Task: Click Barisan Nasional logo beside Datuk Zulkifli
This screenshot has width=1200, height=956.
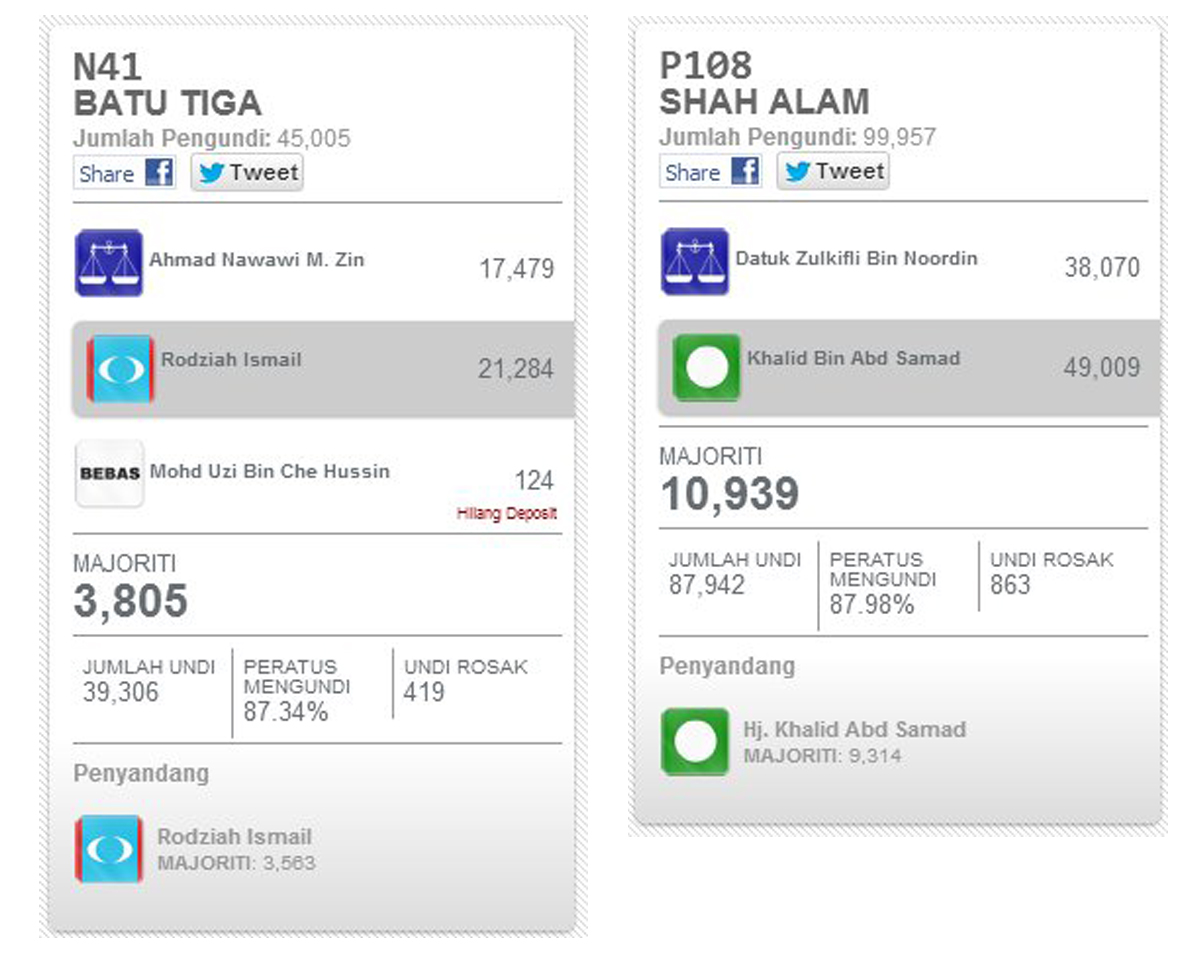Action: coord(695,262)
